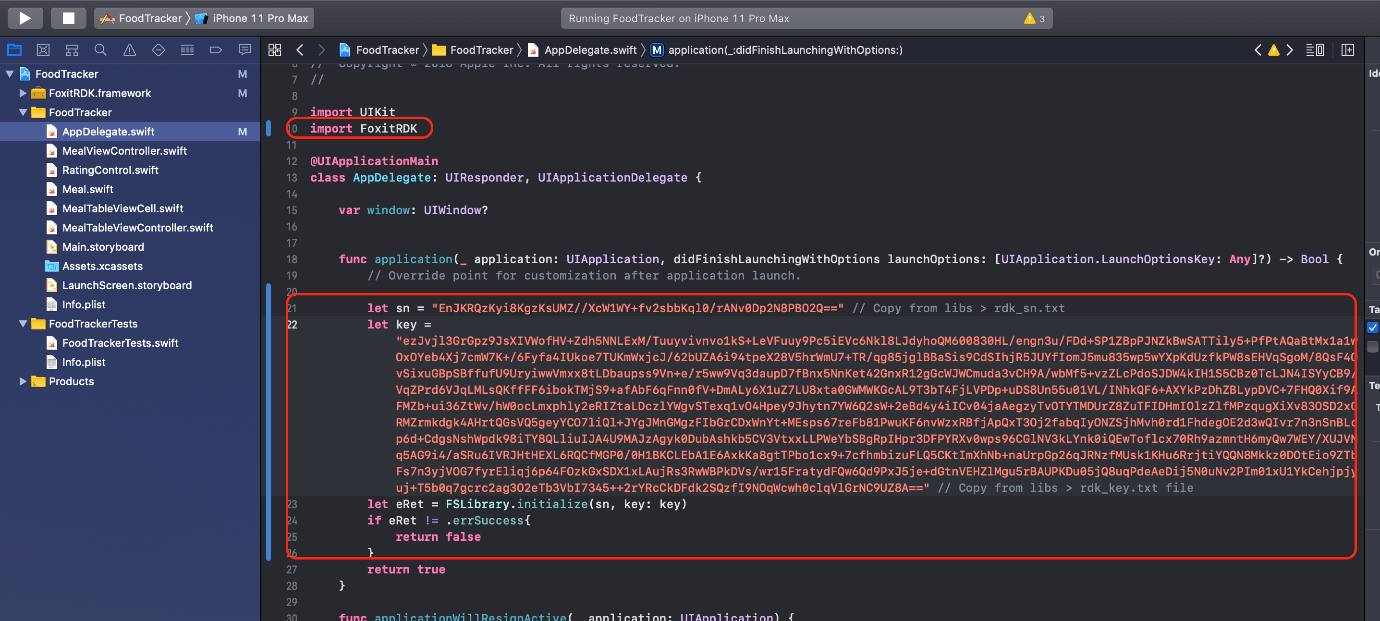This screenshot has height=621, width=1380.
Task: Open the Test navigator diamond icon
Action: [158, 49]
